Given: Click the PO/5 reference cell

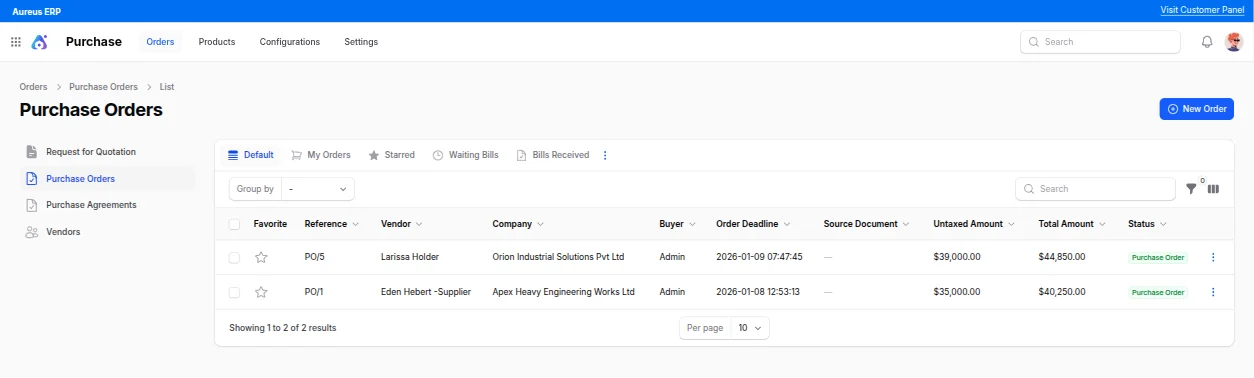Looking at the screenshot, I should [x=315, y=257].
